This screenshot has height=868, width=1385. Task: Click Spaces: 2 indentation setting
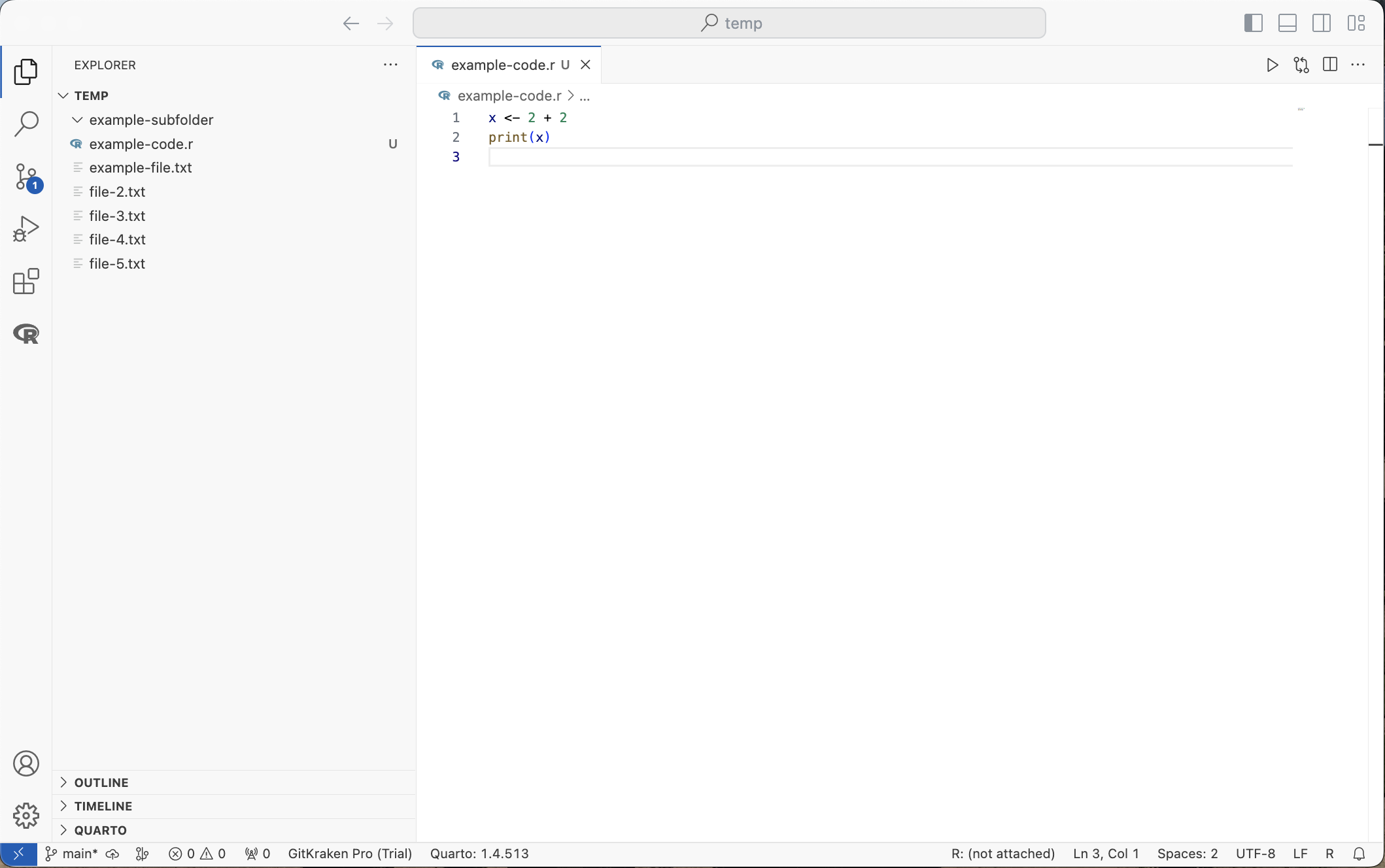[x=1187, y=854]
